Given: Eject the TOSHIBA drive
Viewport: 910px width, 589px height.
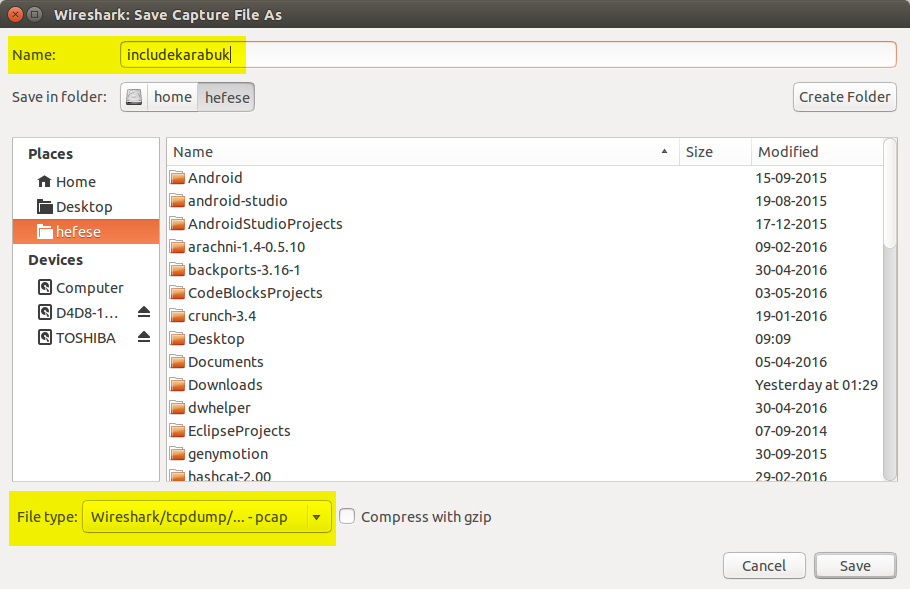Looking at the screenshot, I should [x=144, y=338].
